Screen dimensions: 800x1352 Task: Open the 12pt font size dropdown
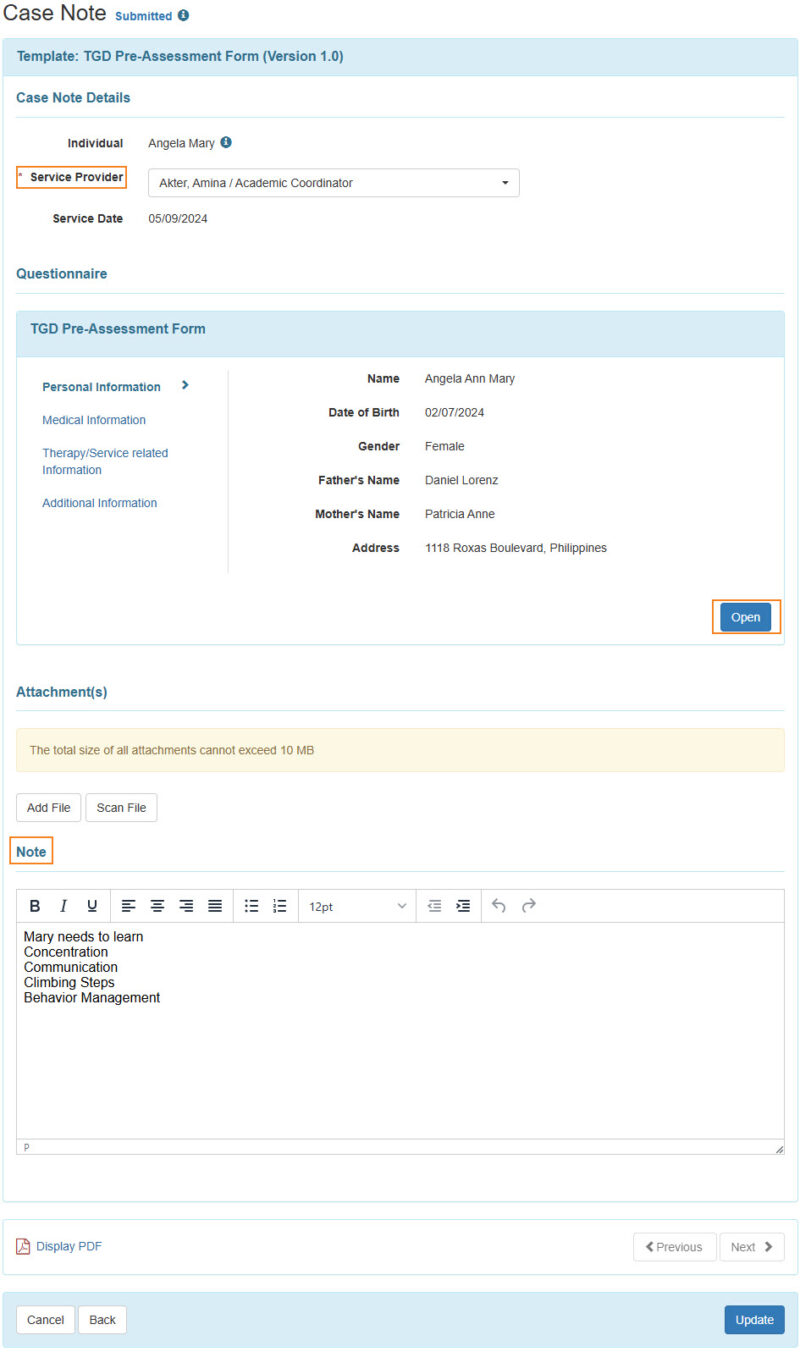tap(356, 905)
